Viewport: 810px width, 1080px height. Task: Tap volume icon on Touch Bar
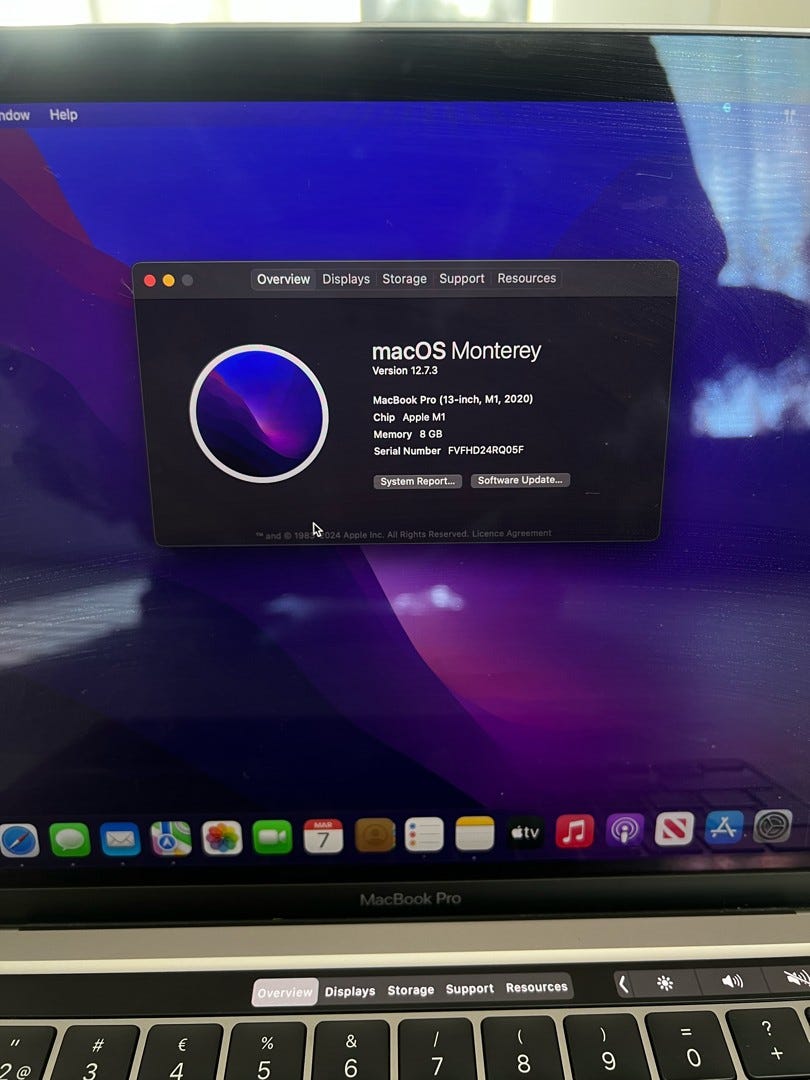pyautogui.click(x=732, y=981)
